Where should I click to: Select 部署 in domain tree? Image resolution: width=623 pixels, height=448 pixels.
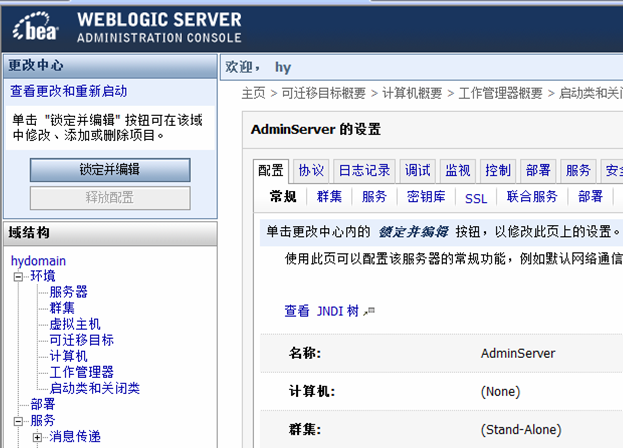click(x=43, y=404)
